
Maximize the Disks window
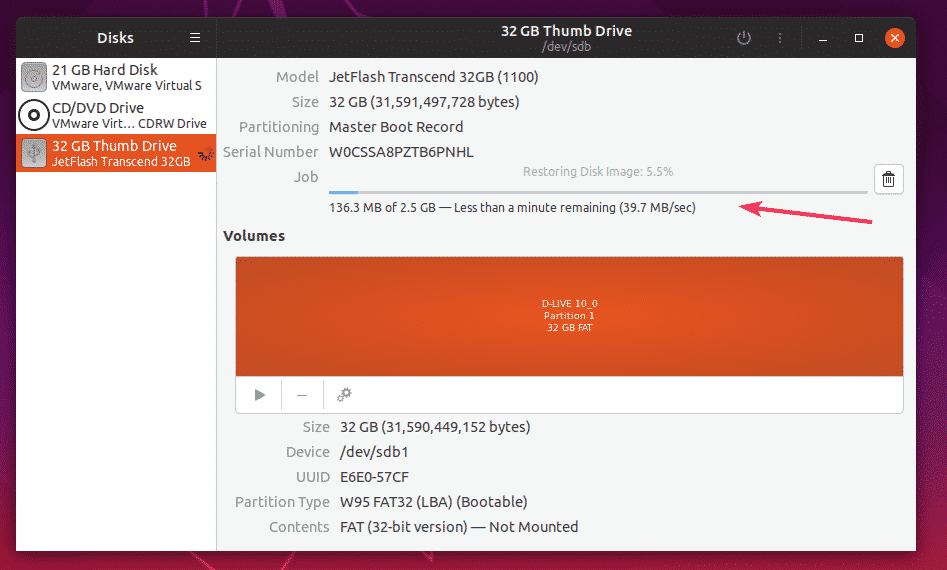click(x=859, y=38)
